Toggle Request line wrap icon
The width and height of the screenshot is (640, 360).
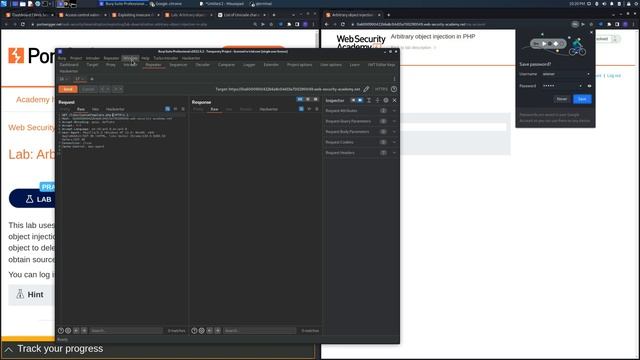coord(183,109)
